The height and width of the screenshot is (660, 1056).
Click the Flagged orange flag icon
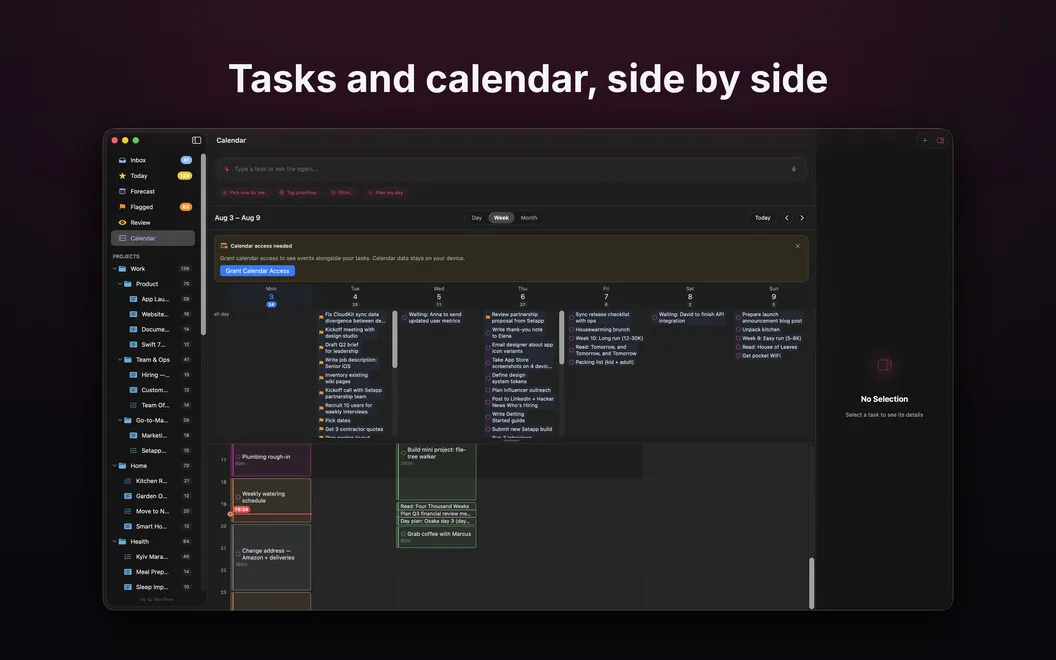coord(123,207)
